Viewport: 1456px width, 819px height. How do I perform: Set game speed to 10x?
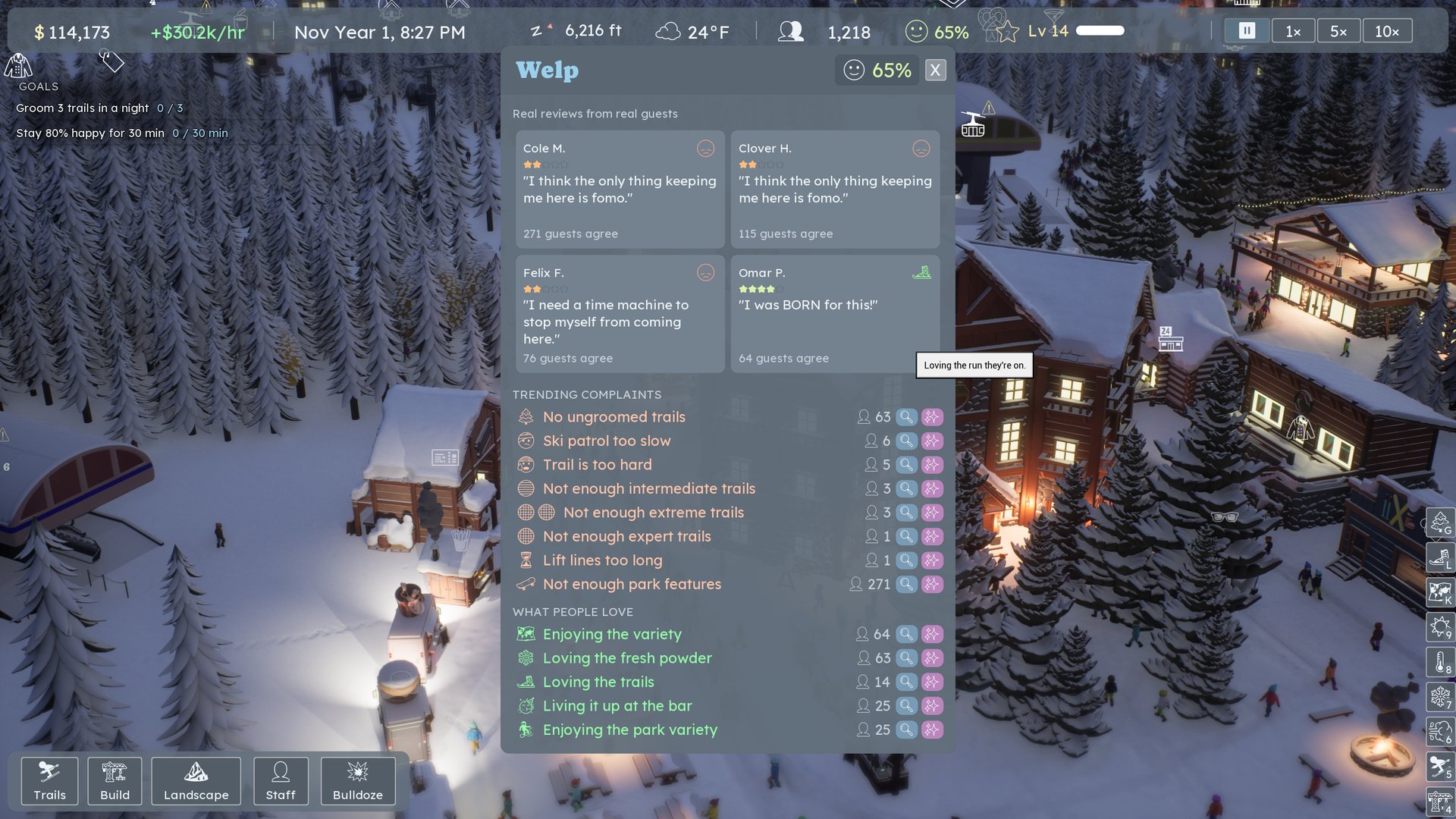tap(1387, 31)
